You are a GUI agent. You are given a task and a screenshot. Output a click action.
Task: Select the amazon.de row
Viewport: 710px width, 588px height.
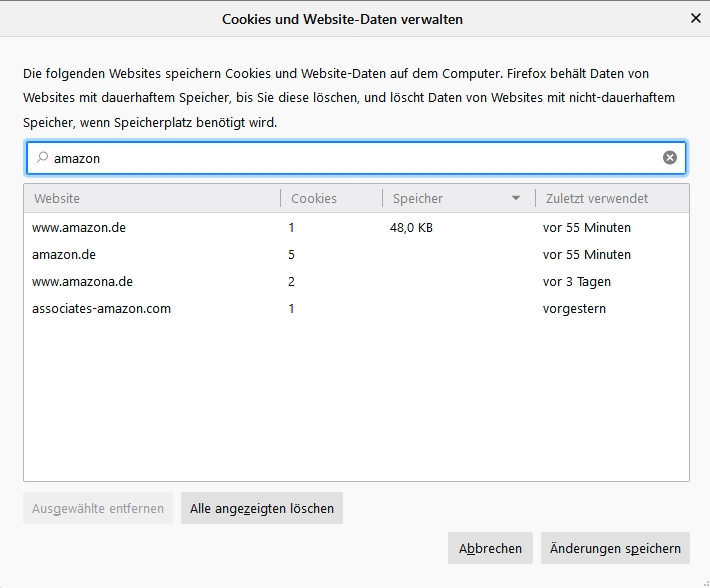(356, 254)
